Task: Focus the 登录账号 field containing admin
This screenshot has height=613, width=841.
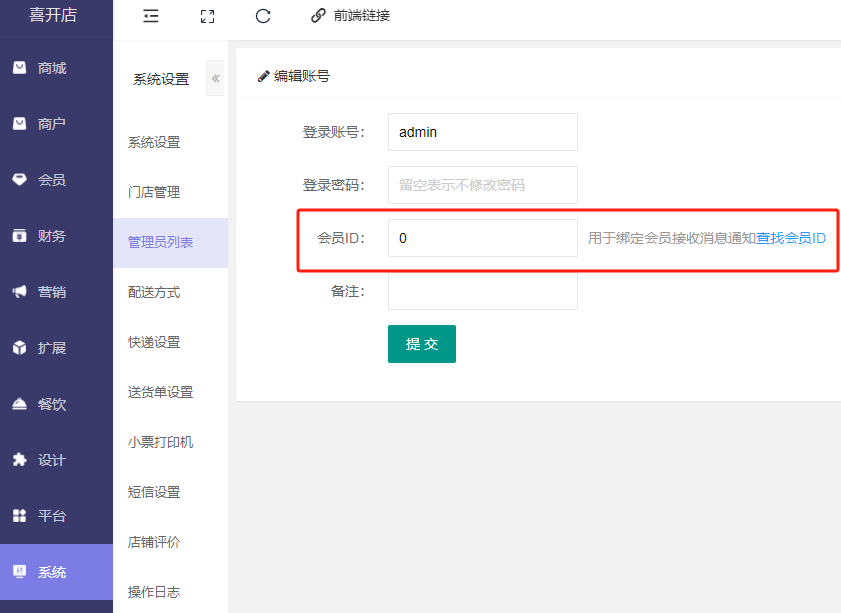Action: (x=483, y=132)
